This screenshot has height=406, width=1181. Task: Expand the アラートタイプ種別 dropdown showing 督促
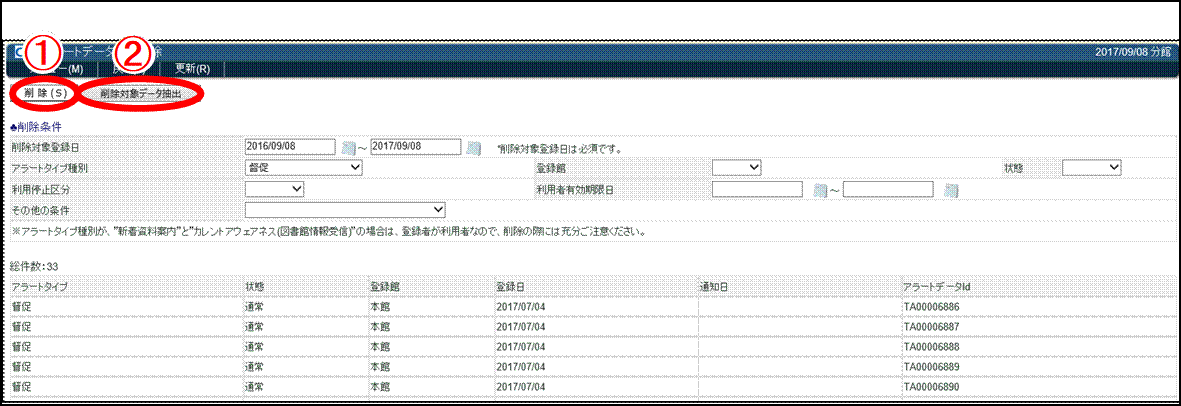coord(304,167)
